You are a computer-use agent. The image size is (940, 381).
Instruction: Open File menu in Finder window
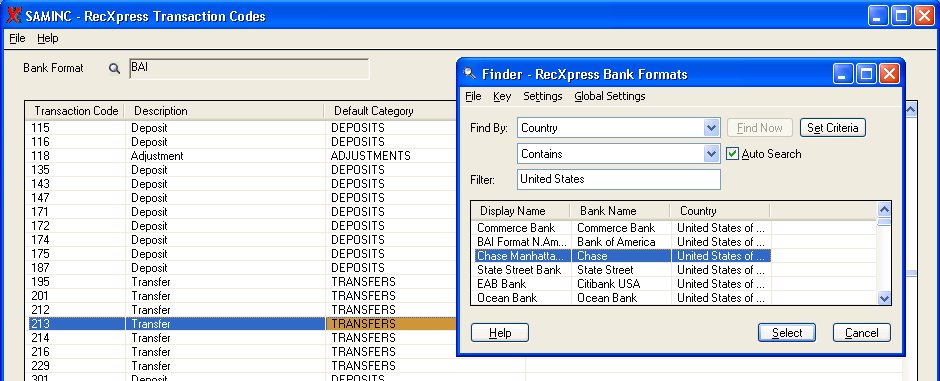[x=474, y=96]
